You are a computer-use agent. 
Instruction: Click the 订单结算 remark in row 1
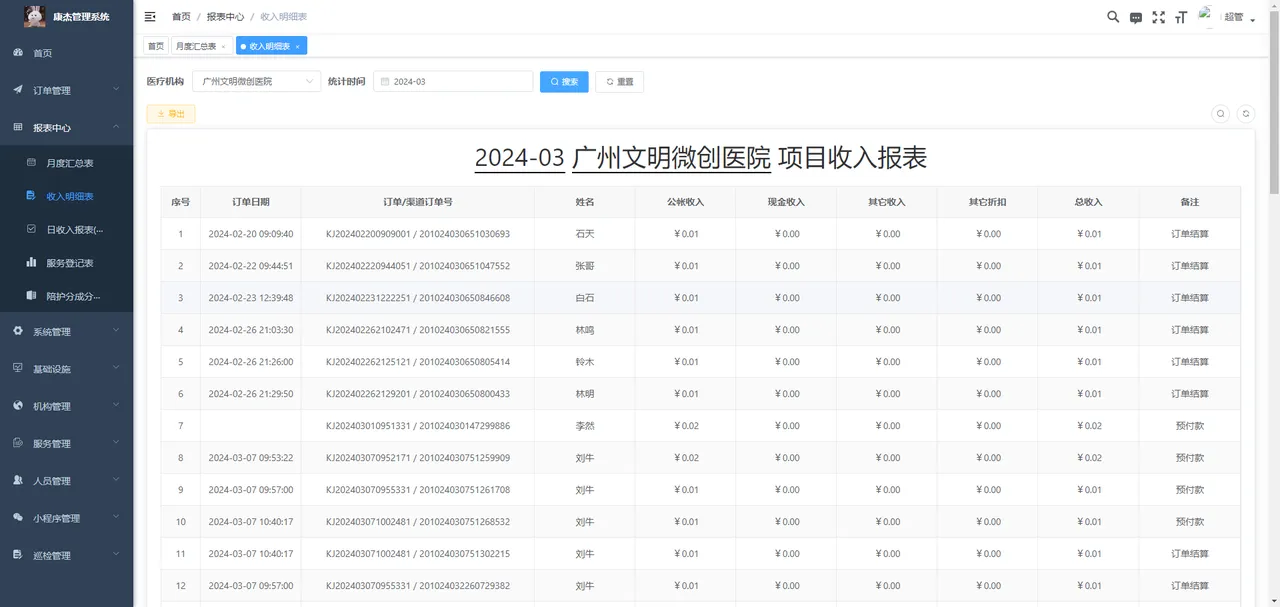click(x=1189, y=234)
